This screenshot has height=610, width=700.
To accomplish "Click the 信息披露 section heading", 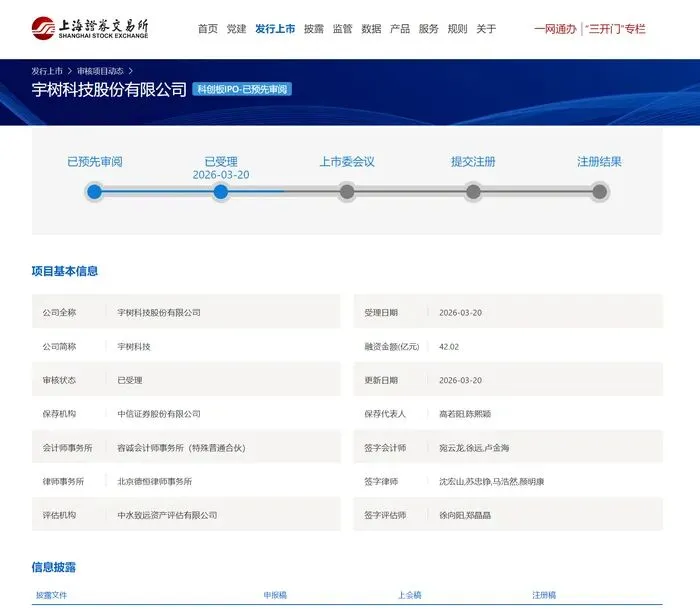I will [x=54, y=567].
